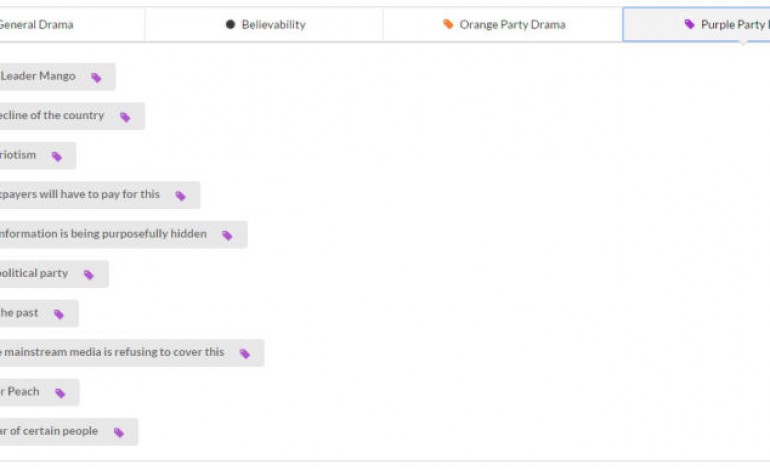Click tag icon beside political party chip
Viewport: 770px width, 470px height.
pyautogui.click(x=89, y=275)
